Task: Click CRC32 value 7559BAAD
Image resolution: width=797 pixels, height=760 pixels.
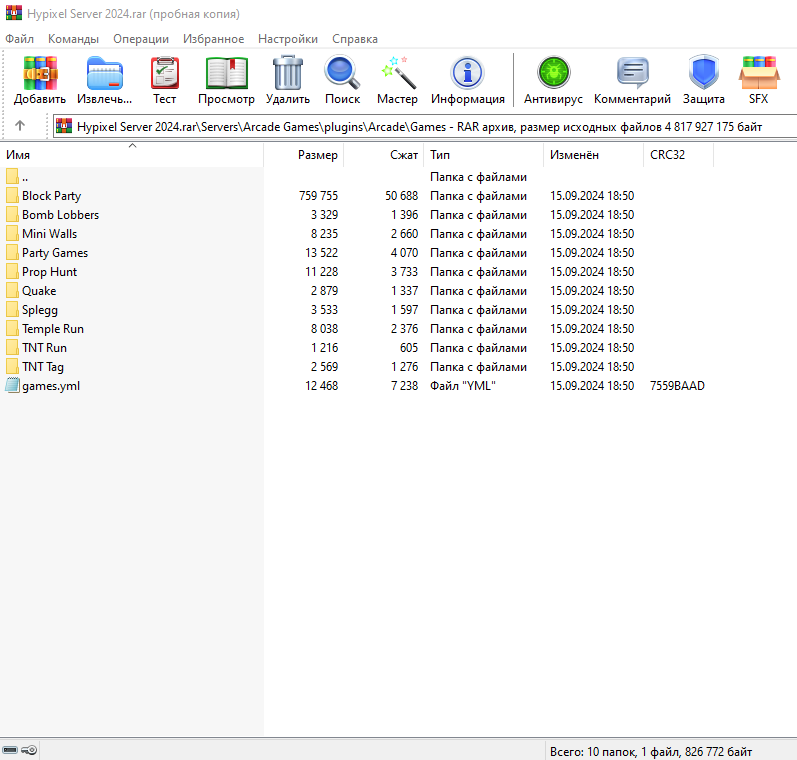Action: point(677,386)
